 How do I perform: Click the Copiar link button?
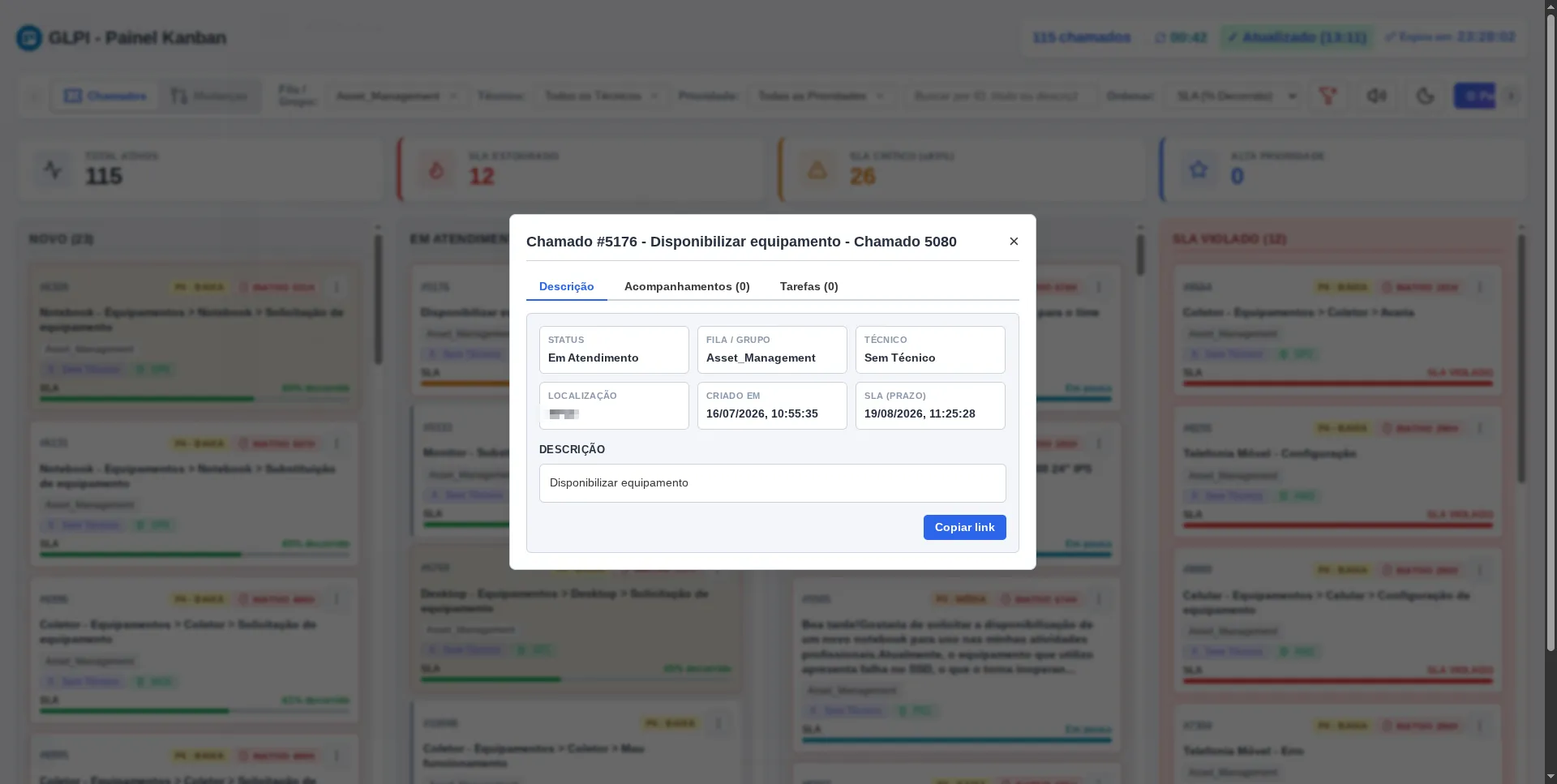965,527
